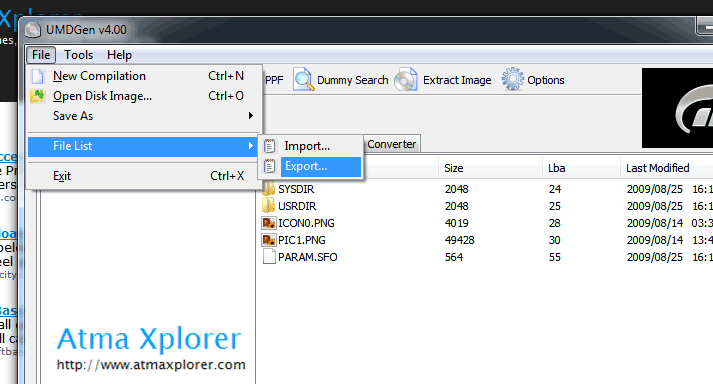Click the New Compilation page icon
This screenshot has height=384, width=713.
(38, 76)
